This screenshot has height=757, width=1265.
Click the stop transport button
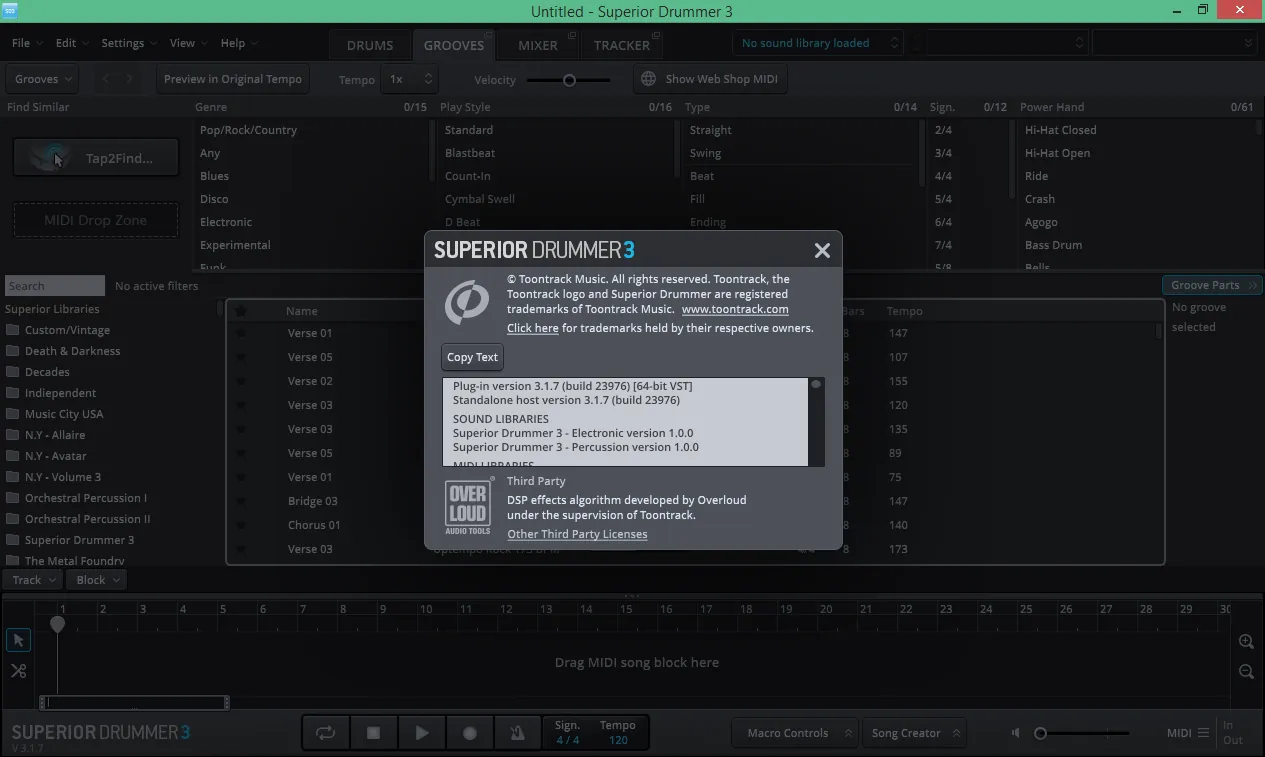coord(373,733)
